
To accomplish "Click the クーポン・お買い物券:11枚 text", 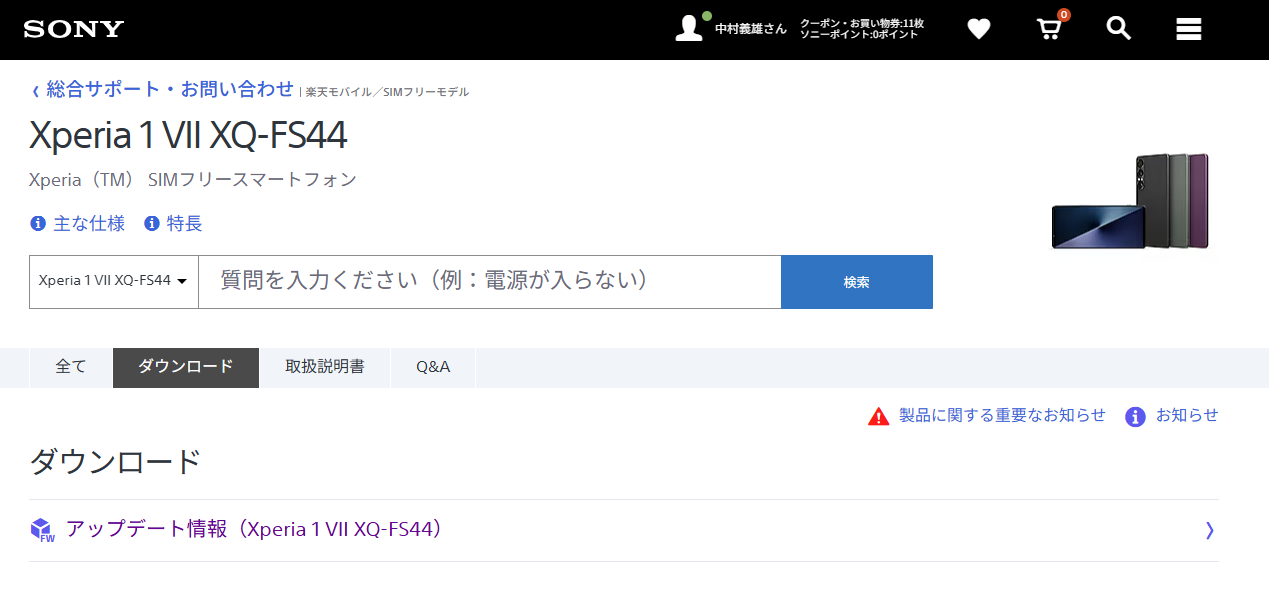I will tap(862, 23).
